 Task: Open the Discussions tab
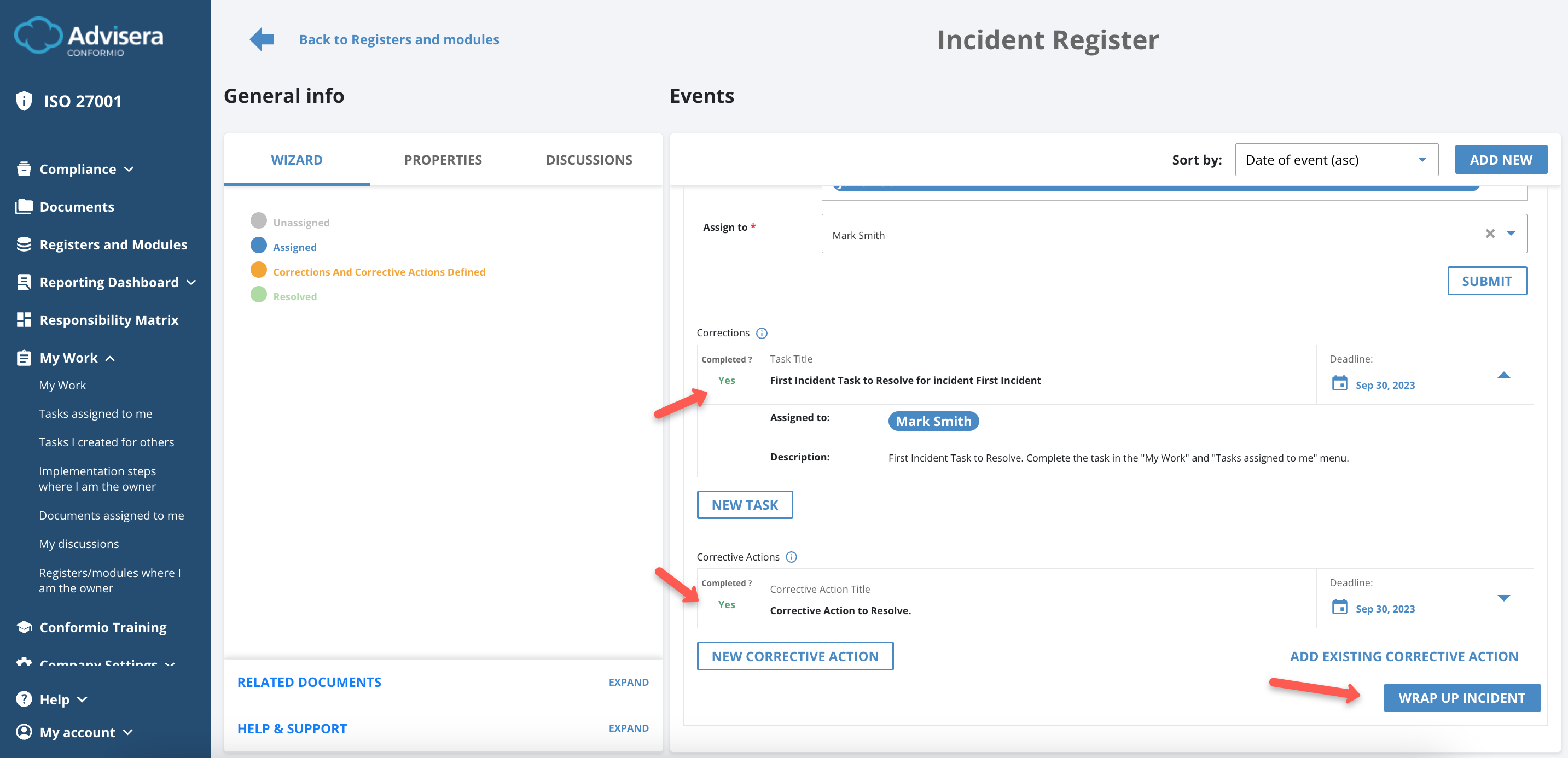[x=589, y=159]
